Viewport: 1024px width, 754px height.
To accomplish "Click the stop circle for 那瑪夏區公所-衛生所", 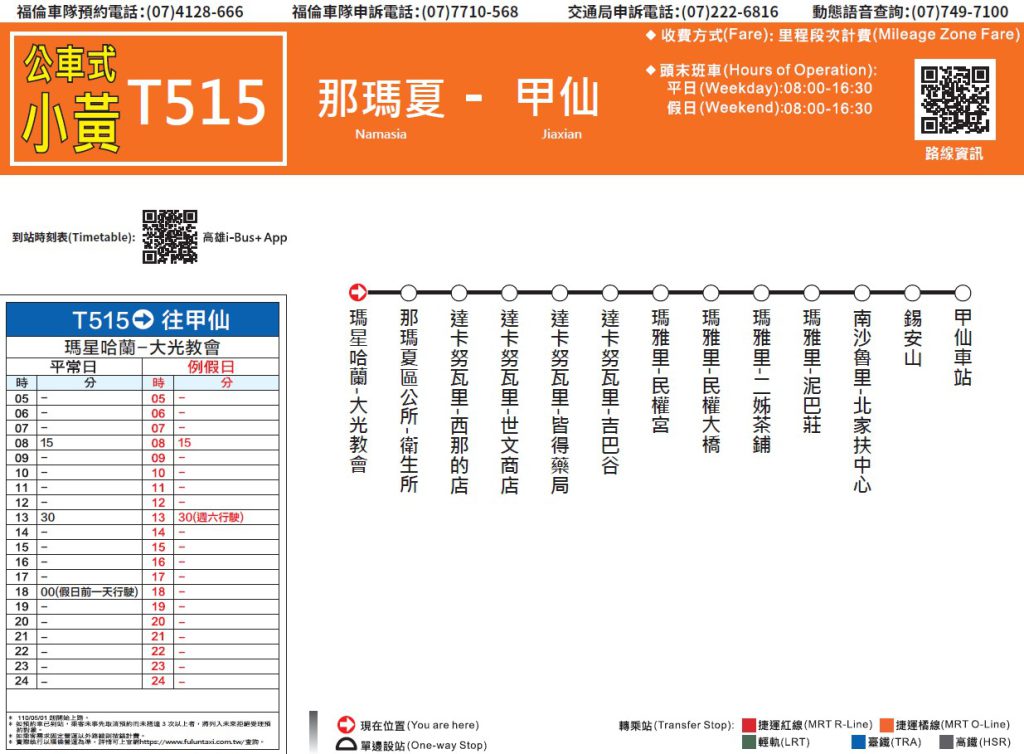I will point(408,293).
